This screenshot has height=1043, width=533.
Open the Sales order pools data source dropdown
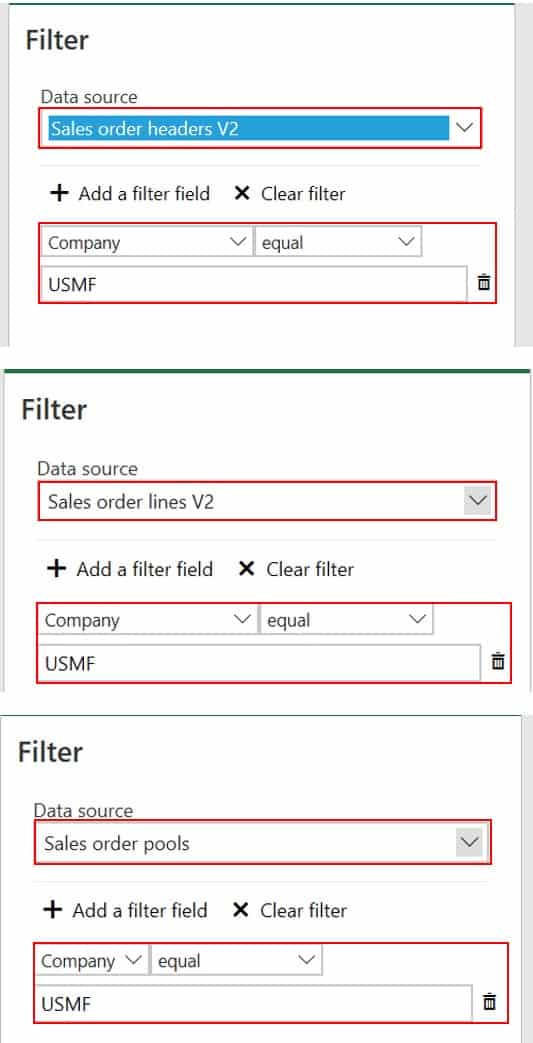click(470, 842)
